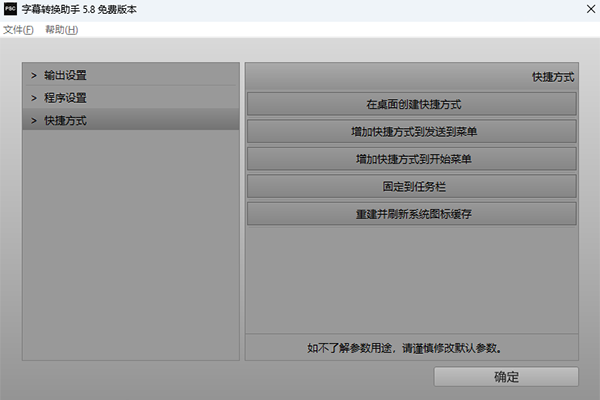Open the 文件(F) menu
The width and height of the screenshot is (600, 400).
coord(18,30)
